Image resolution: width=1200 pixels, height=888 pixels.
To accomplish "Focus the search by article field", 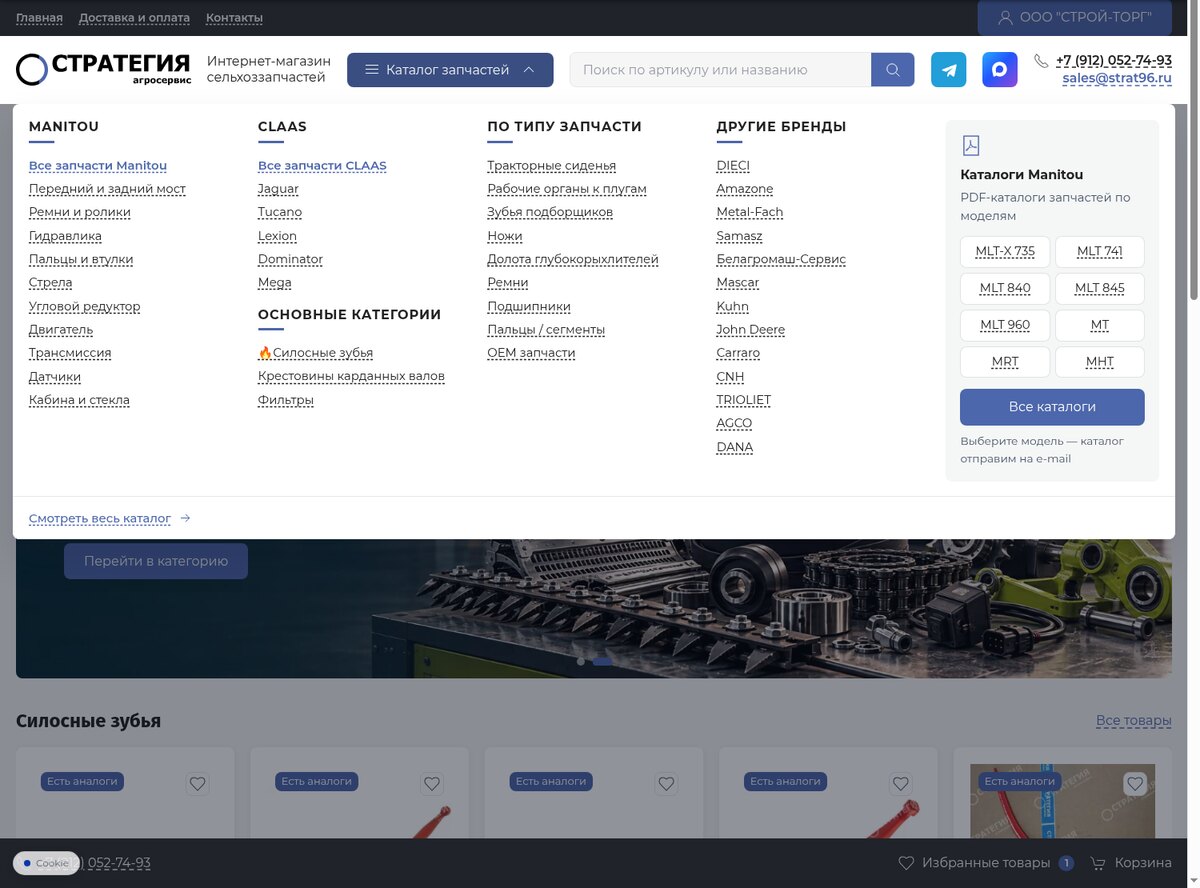I will pyautogui.click(x=721, y=70).
